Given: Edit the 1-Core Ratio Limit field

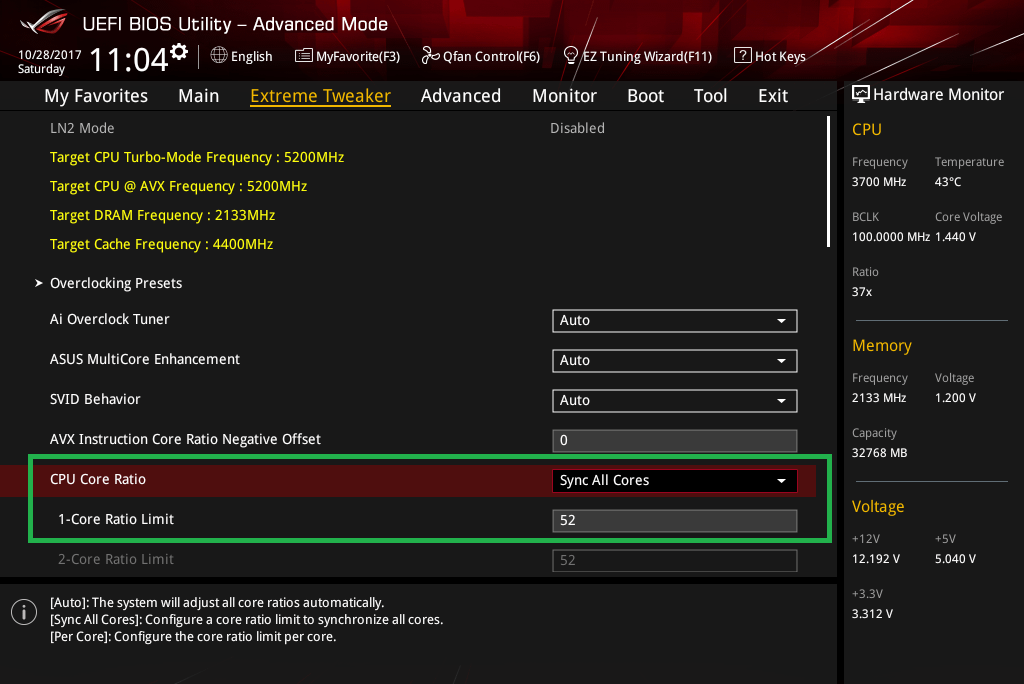Looking at the screenshot, I should click(675, 521).
